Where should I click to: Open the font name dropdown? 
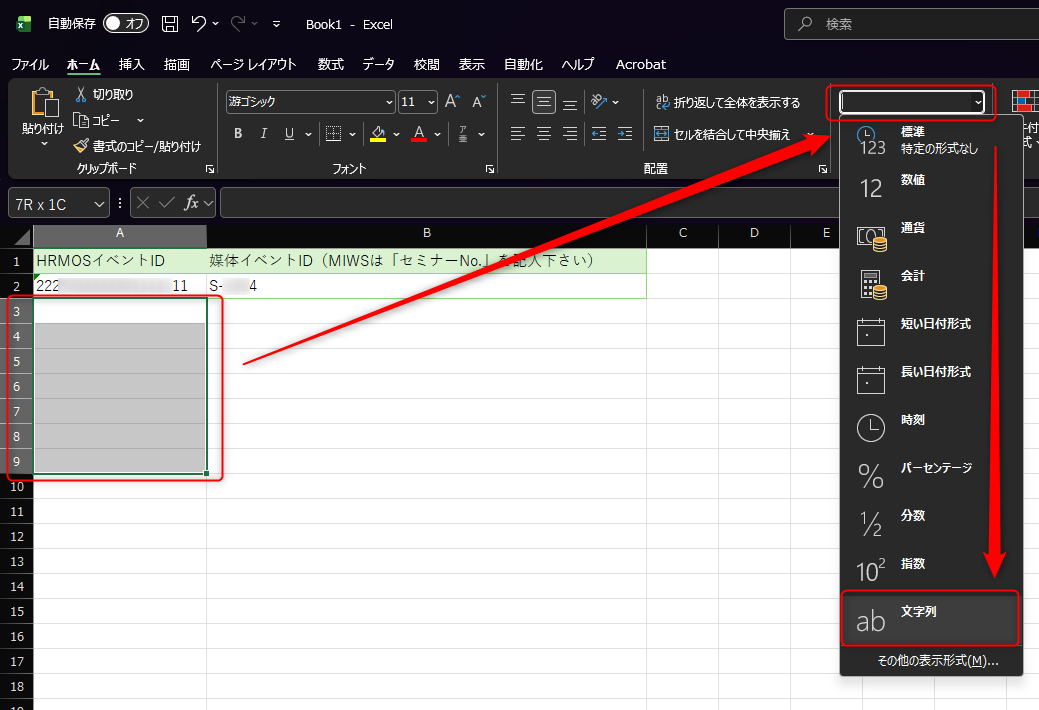click(x=389, y=102)
